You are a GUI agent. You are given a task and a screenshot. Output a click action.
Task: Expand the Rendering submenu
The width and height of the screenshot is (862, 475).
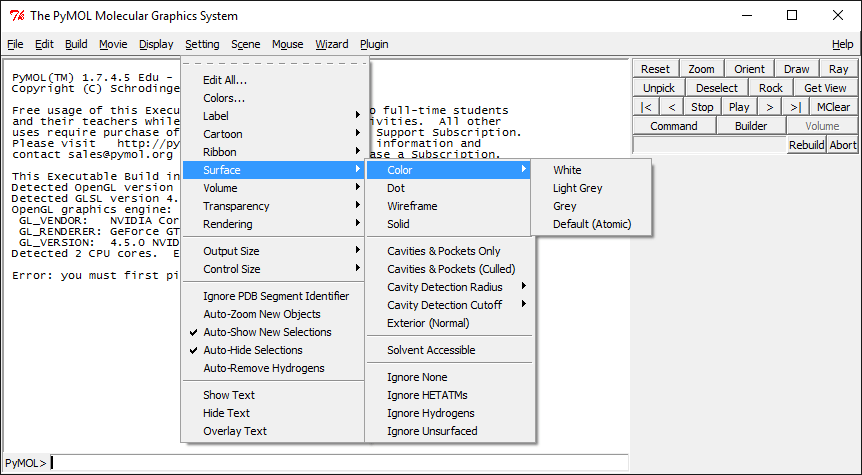pyautogui.click(x=273, y=224)
